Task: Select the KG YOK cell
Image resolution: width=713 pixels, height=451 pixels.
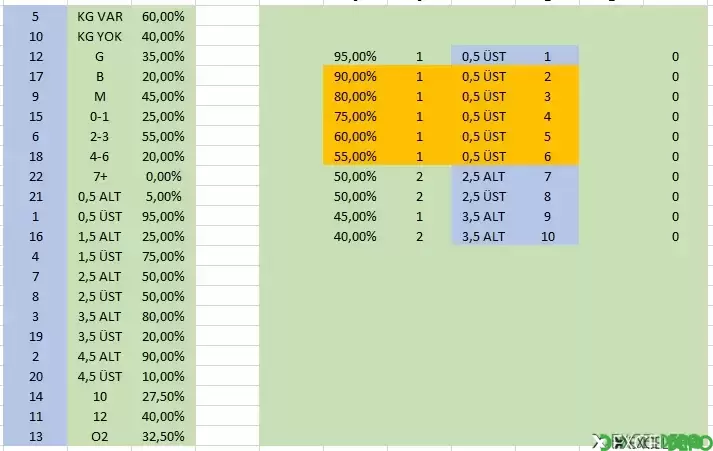Action: click(100, 36)
